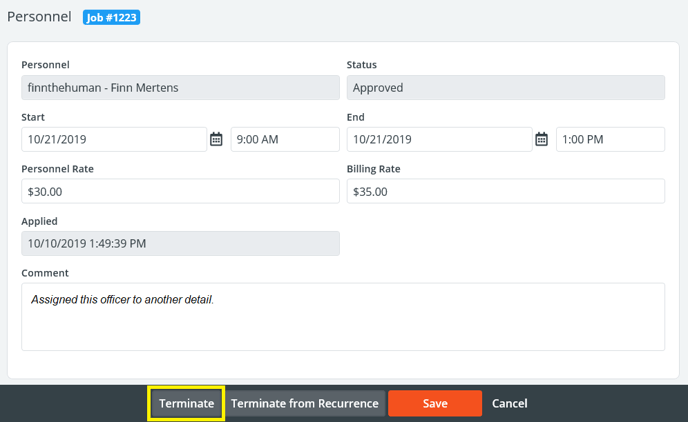Image resolution: width=688 pixels, height=422 pixels.
Task: Edit the 9:00 AM start time field
Action: 285,140
